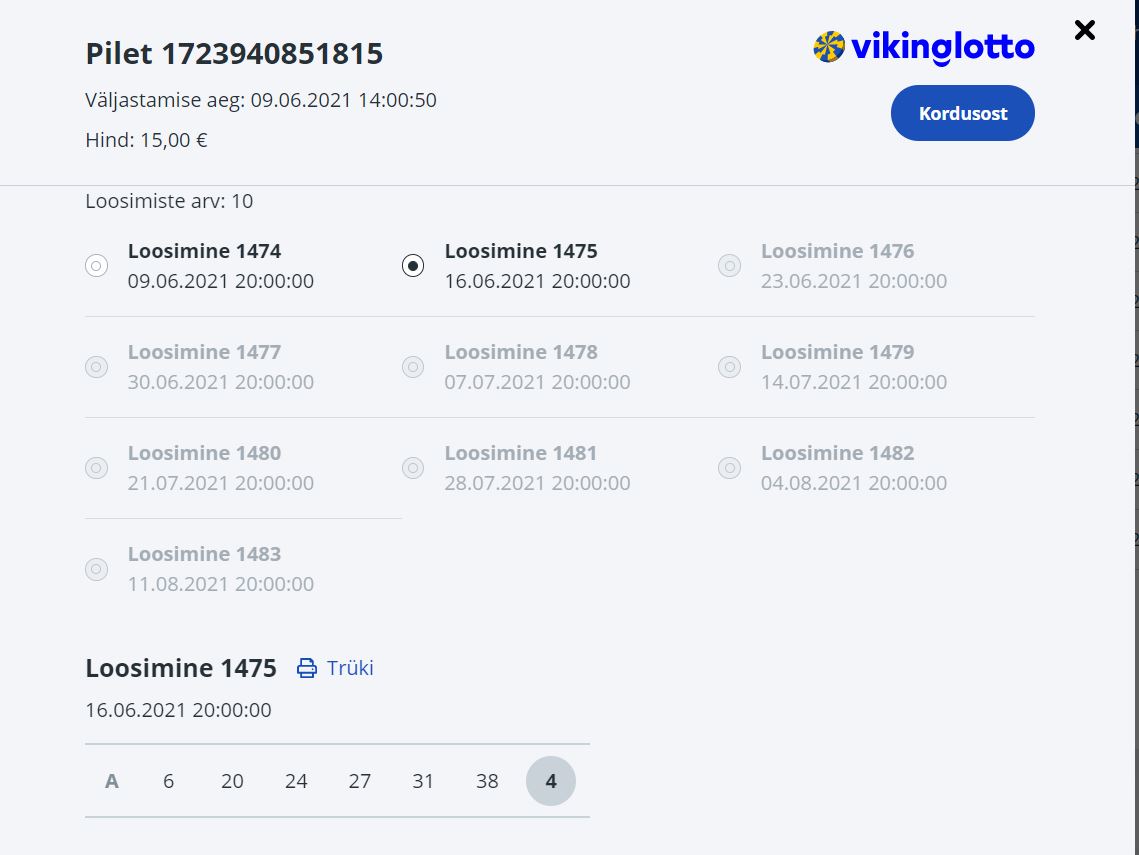1139x855 pixels.
Task: Click the Vikinglotto logo
Action: (x=924, y=47)
